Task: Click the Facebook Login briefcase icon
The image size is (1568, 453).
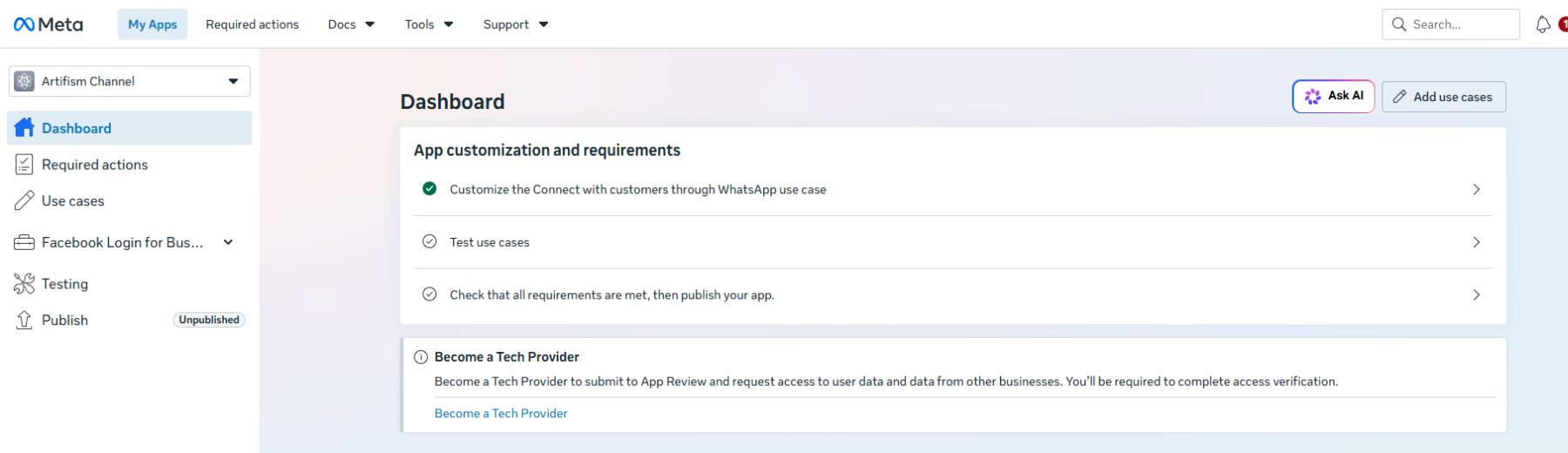Action: (24, 242)
